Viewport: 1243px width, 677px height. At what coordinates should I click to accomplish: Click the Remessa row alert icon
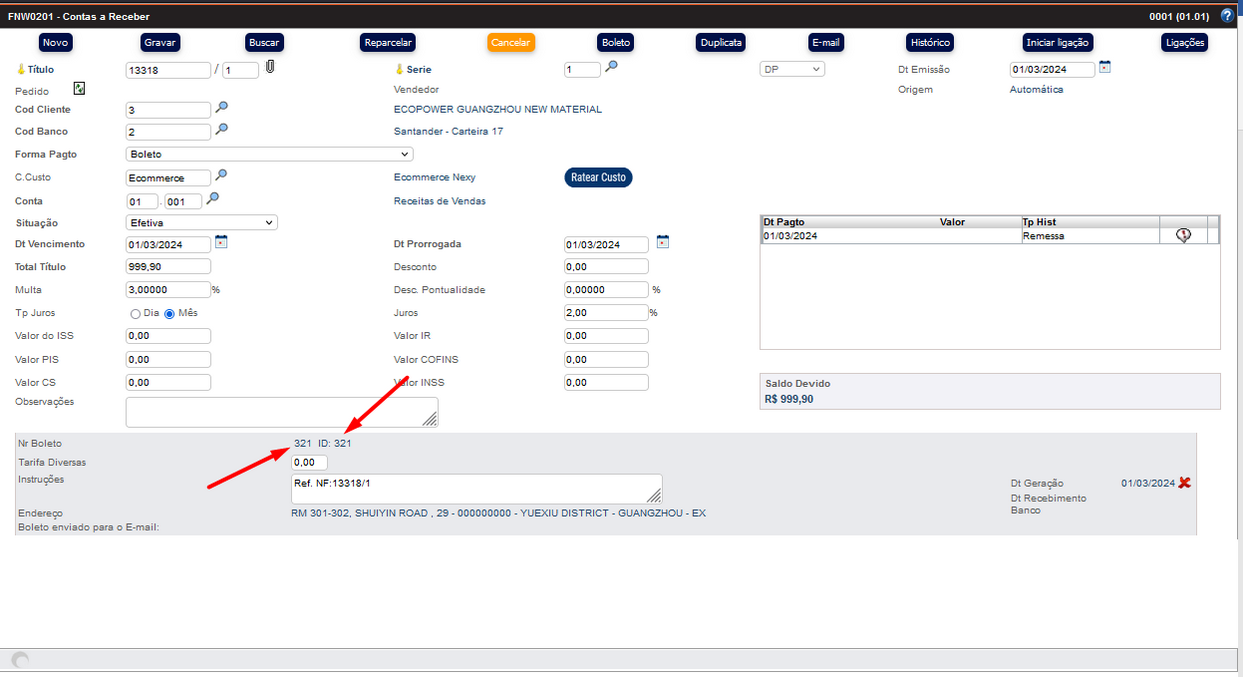[1183, 236]
